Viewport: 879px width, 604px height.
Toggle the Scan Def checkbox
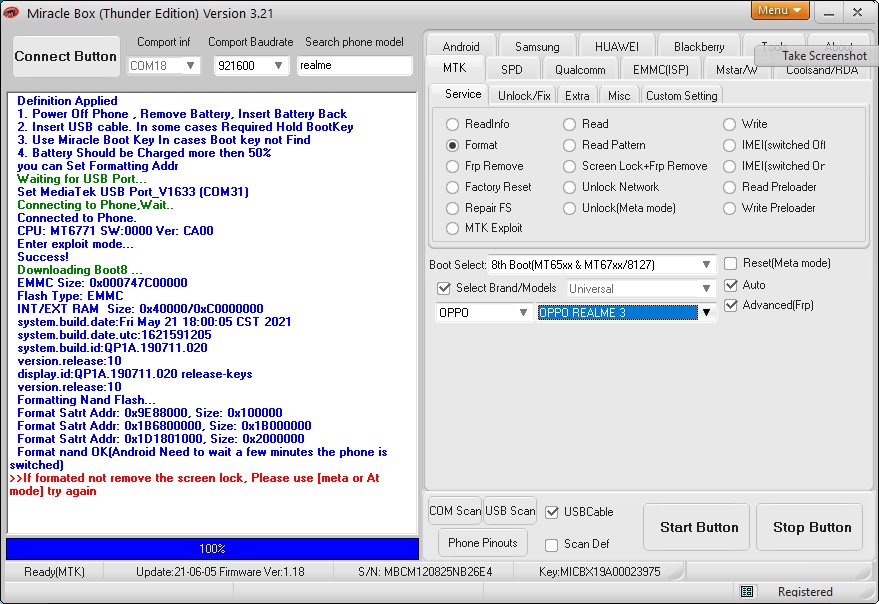pyautogui.click(x=552, y=545)
